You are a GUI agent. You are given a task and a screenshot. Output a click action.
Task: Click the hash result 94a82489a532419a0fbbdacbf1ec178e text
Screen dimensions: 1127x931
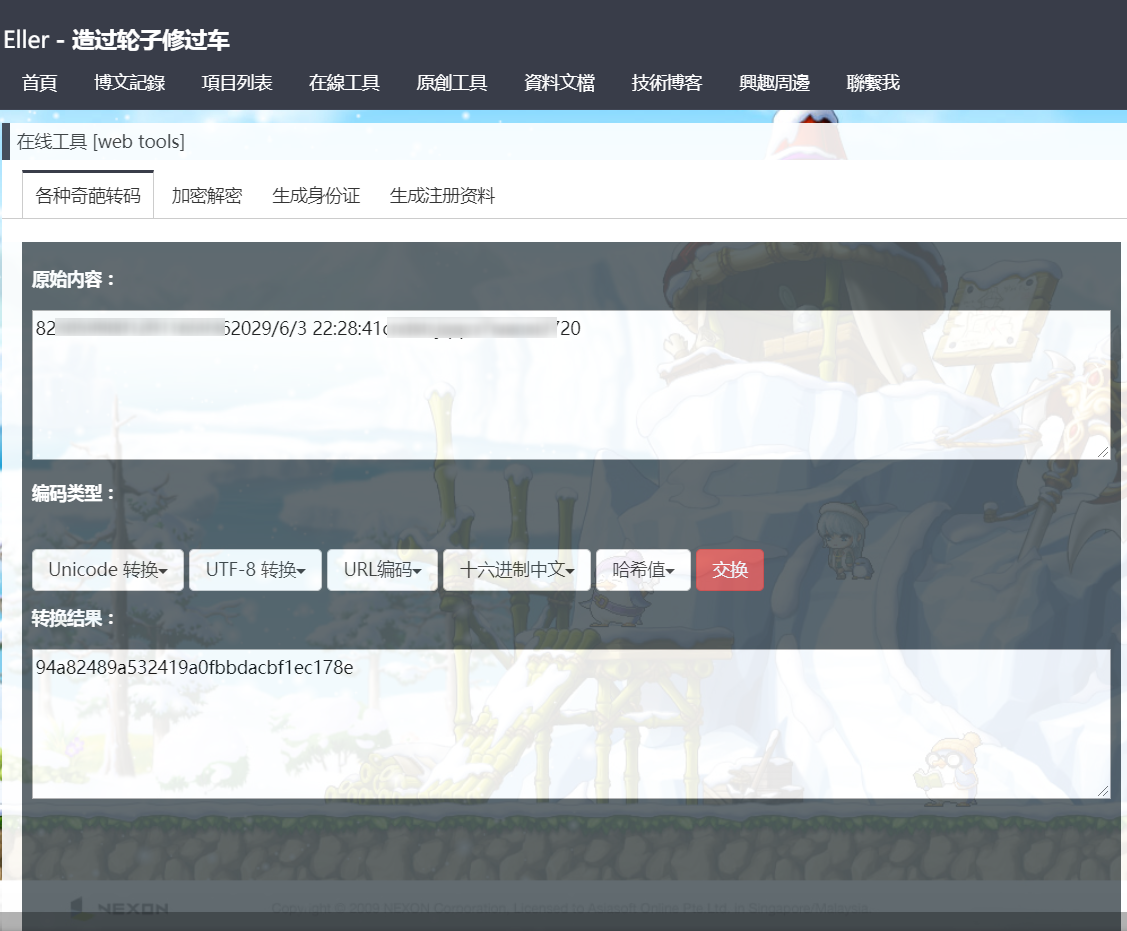(195, 668)
